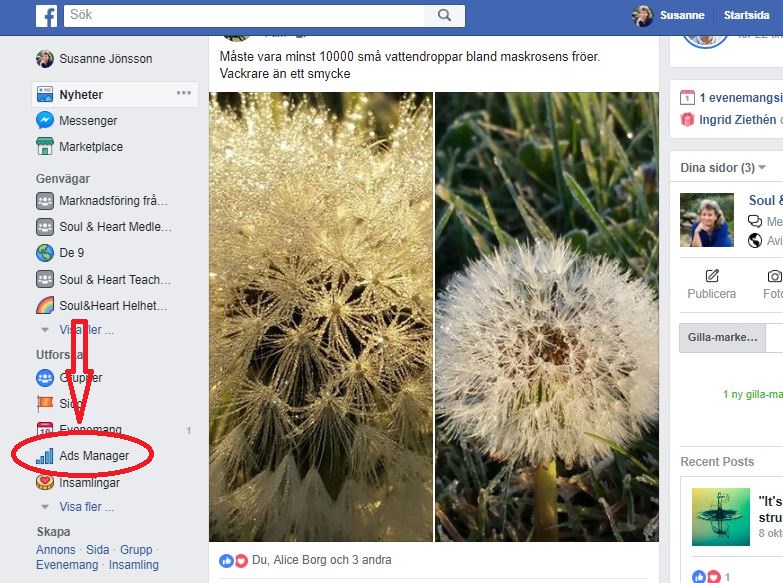Viewport: 783px width, 583px height.
Task: Go to Startsida in top bar
Action: tap(747, 15)
